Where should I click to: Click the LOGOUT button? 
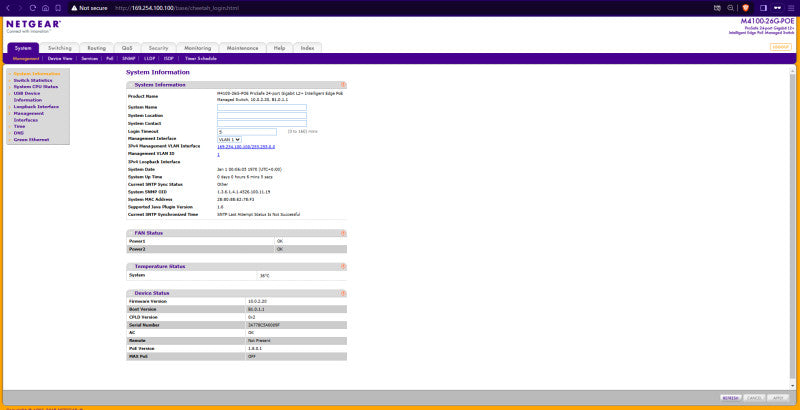781,46
